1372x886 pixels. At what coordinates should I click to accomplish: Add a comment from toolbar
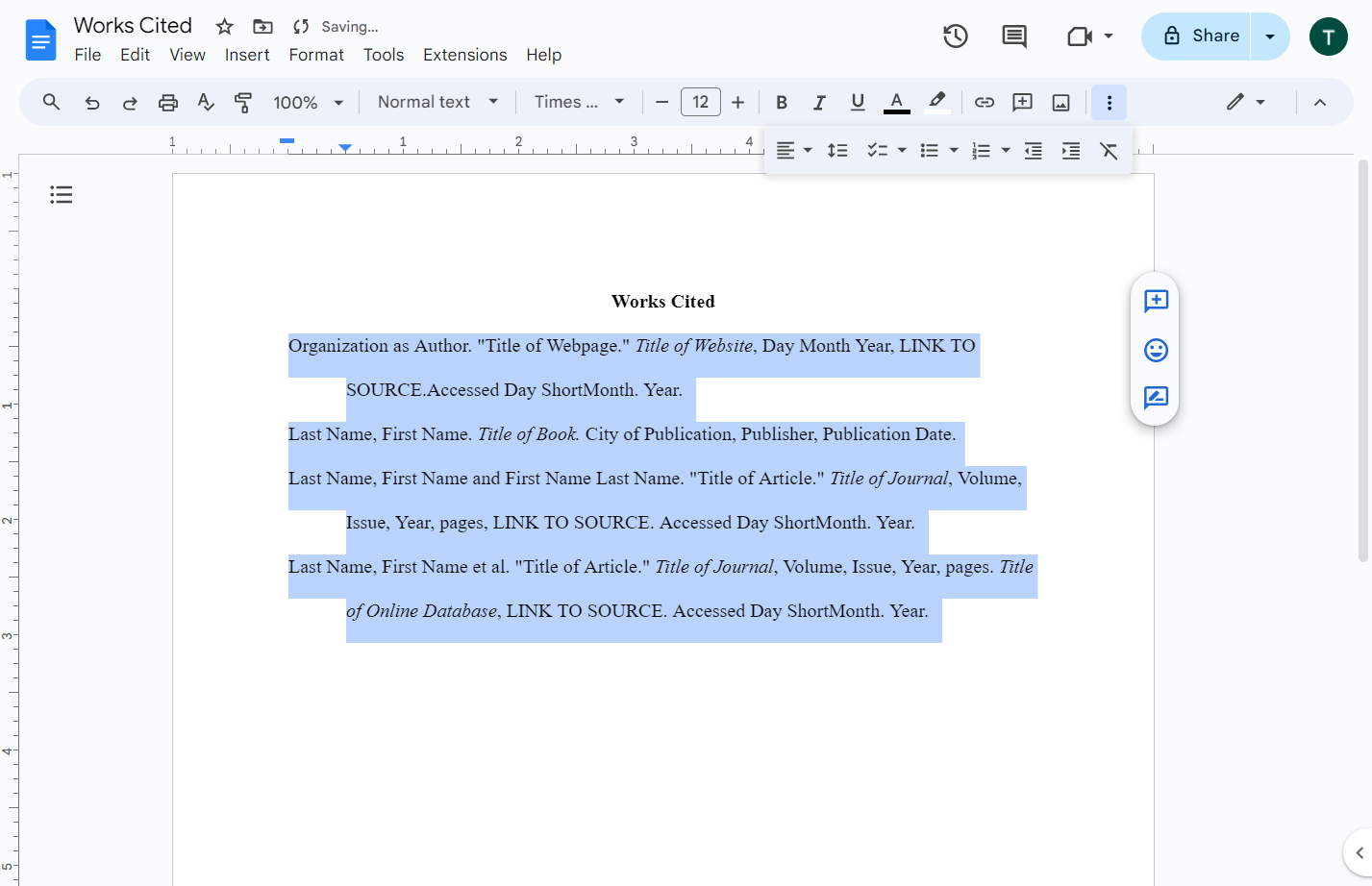1023,103
